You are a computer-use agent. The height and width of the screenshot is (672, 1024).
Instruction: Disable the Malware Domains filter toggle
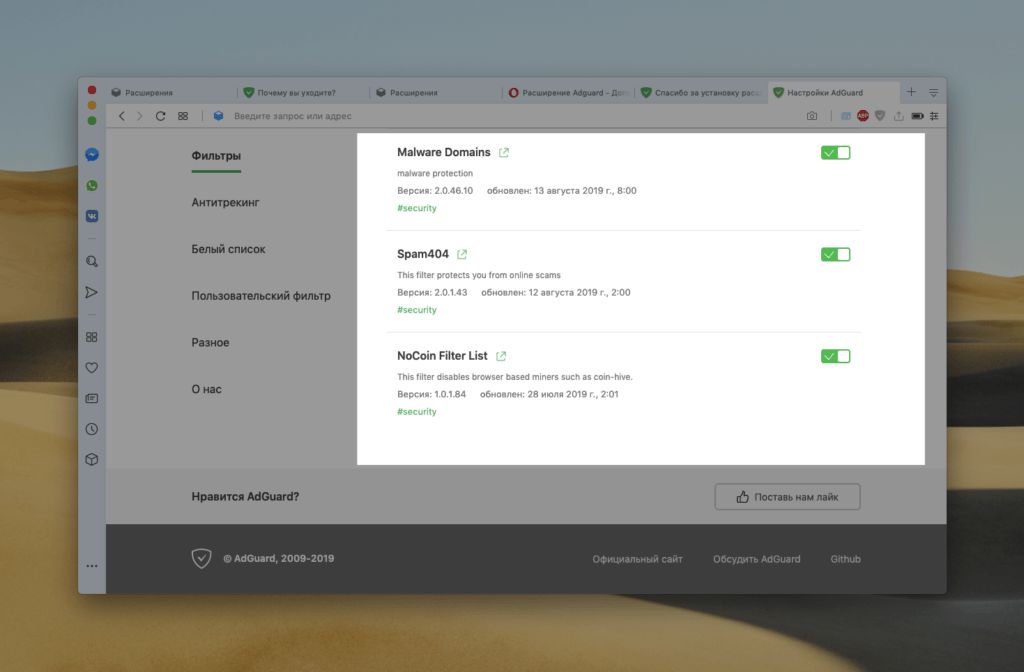(835, 153)
